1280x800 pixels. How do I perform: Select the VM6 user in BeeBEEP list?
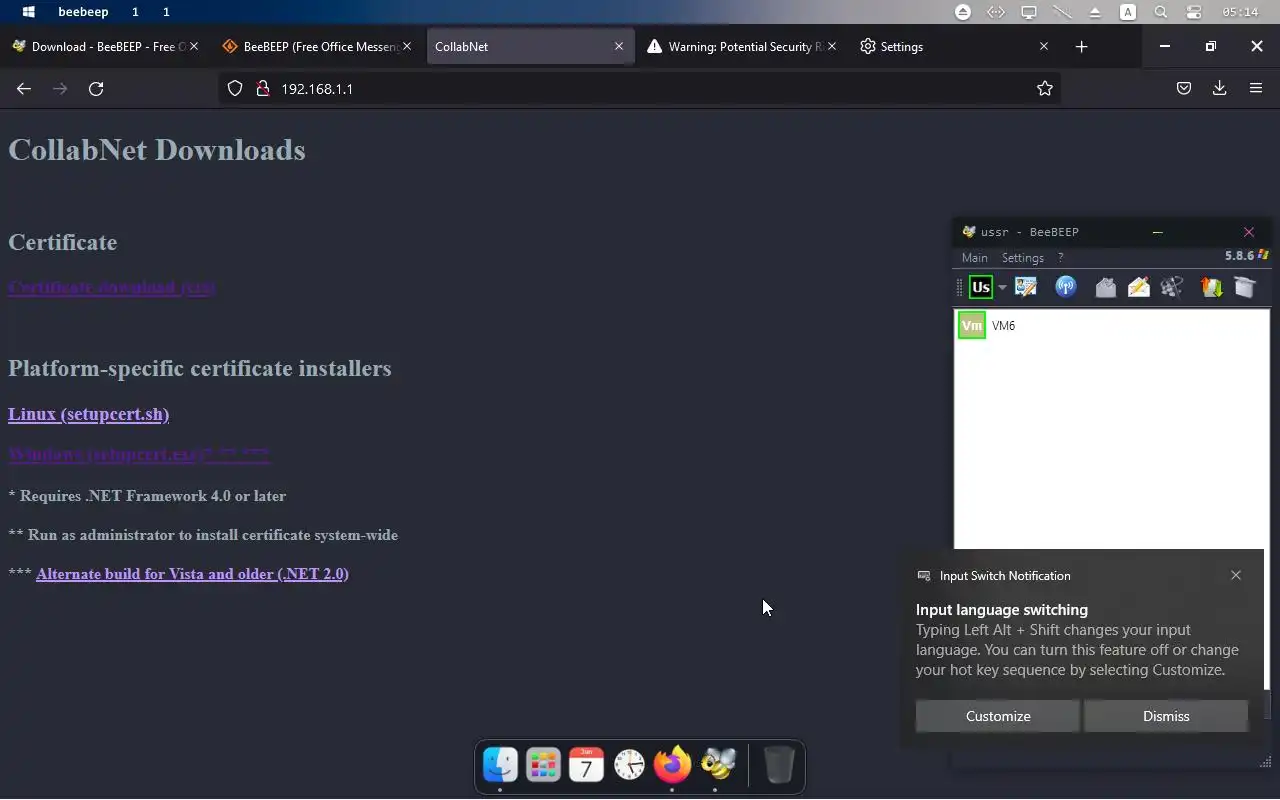(1111, 326)
